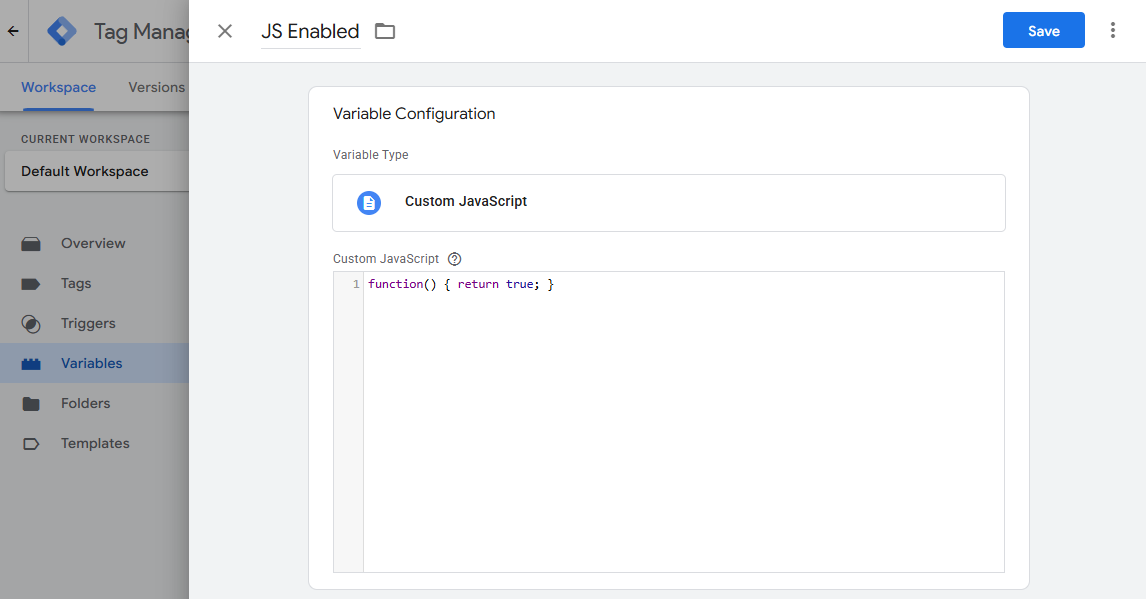Viewport: 1146px width, 599px height.
Task: Click the Tag Manager diamond logo
Action: tap(62, 31)
